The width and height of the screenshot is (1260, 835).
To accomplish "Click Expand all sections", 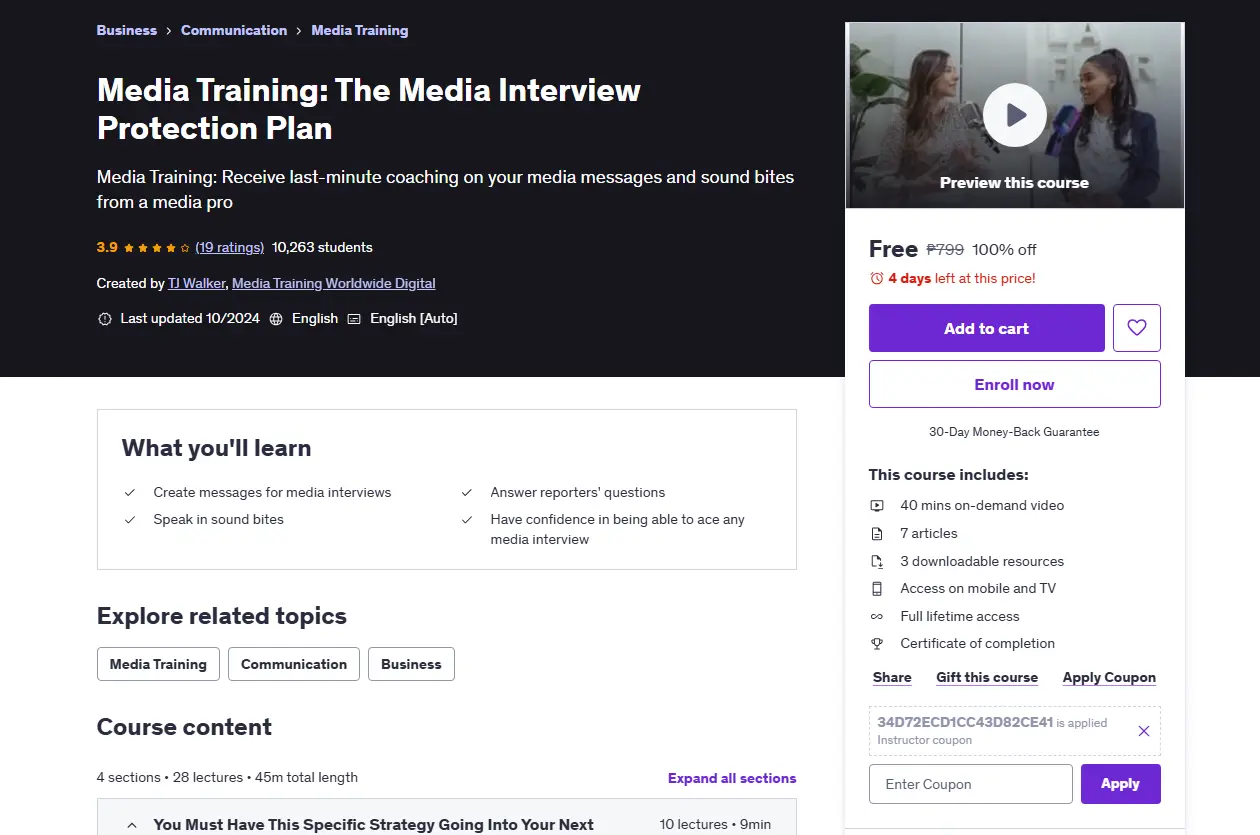I will (x=732, y=778).
